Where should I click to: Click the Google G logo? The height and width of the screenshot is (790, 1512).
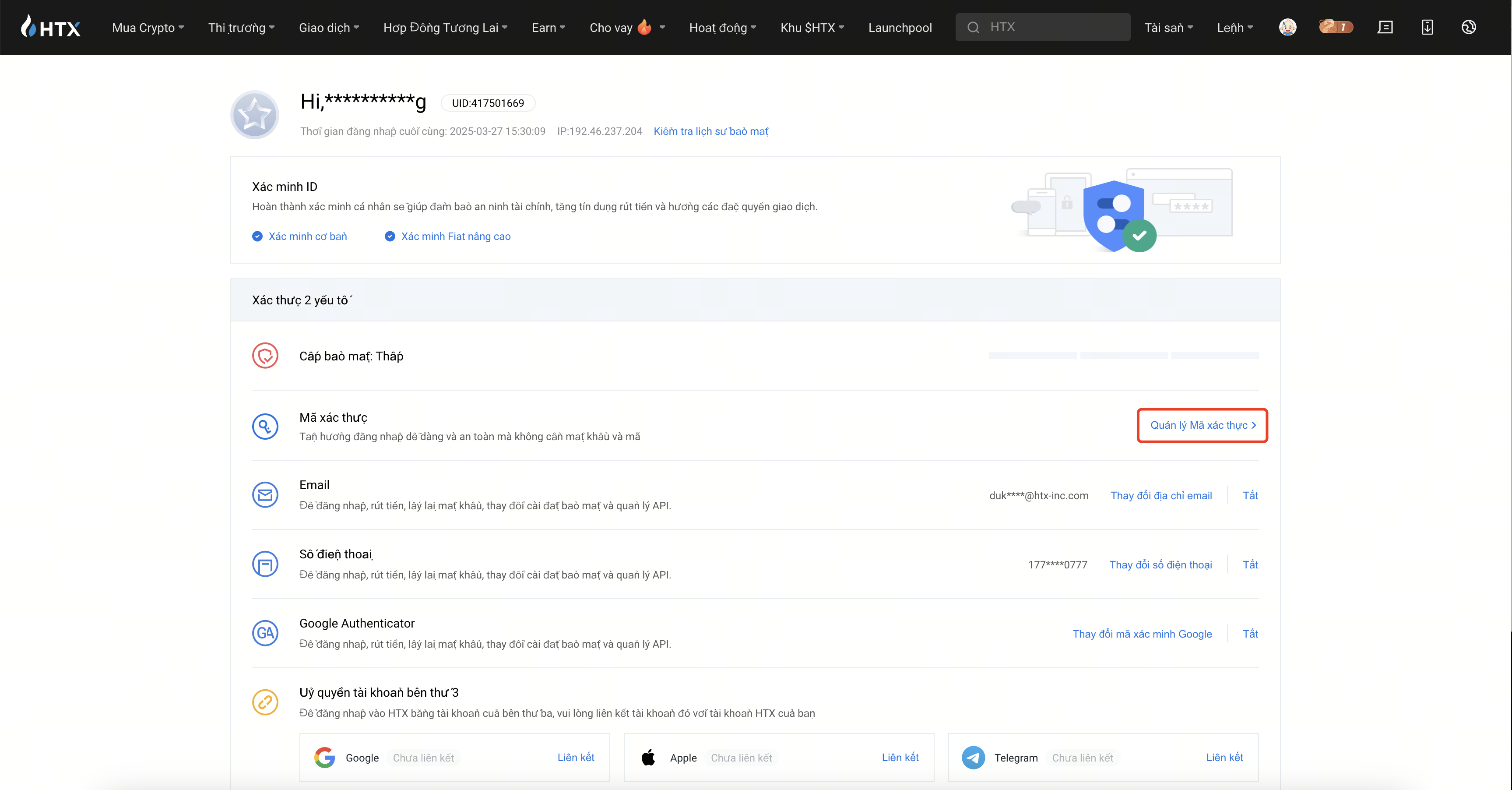[324, 758]
